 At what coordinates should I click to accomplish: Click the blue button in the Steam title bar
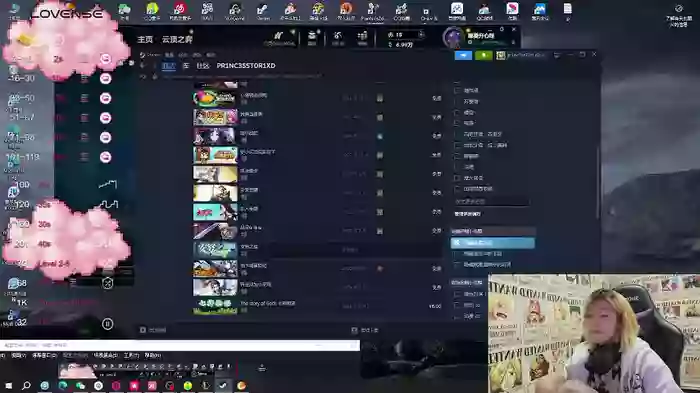pos(463,55)
